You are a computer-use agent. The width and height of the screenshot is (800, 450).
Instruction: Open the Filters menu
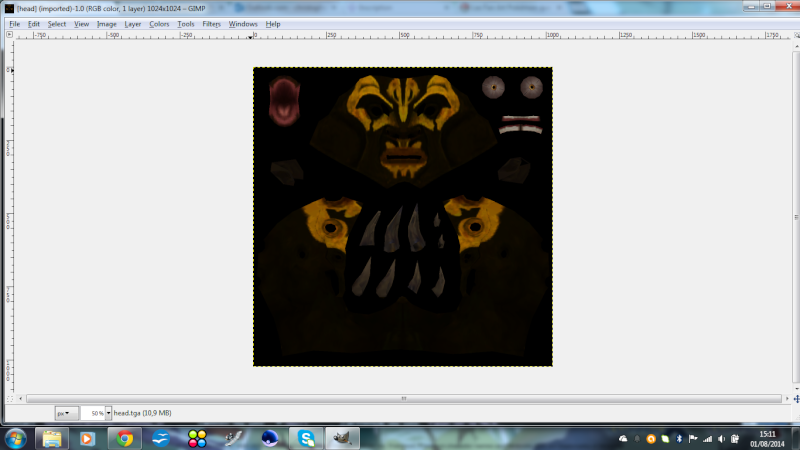pyautogui.click(x=211, y=24)
